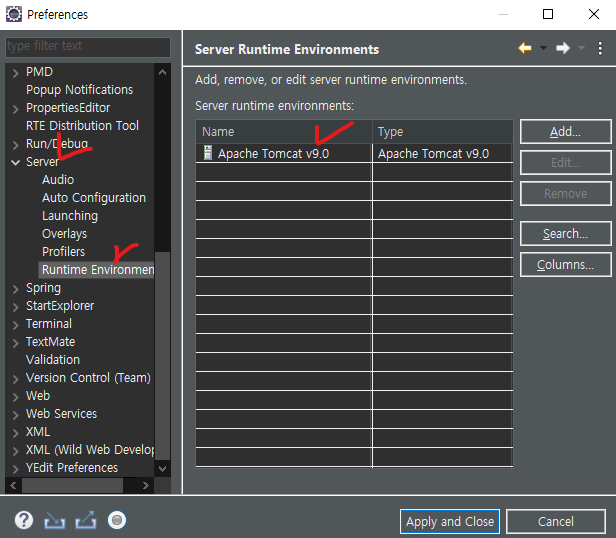Screen dimensions: 616x538
Task: Open the back history dropdown arrow
Action: point(543,48)
